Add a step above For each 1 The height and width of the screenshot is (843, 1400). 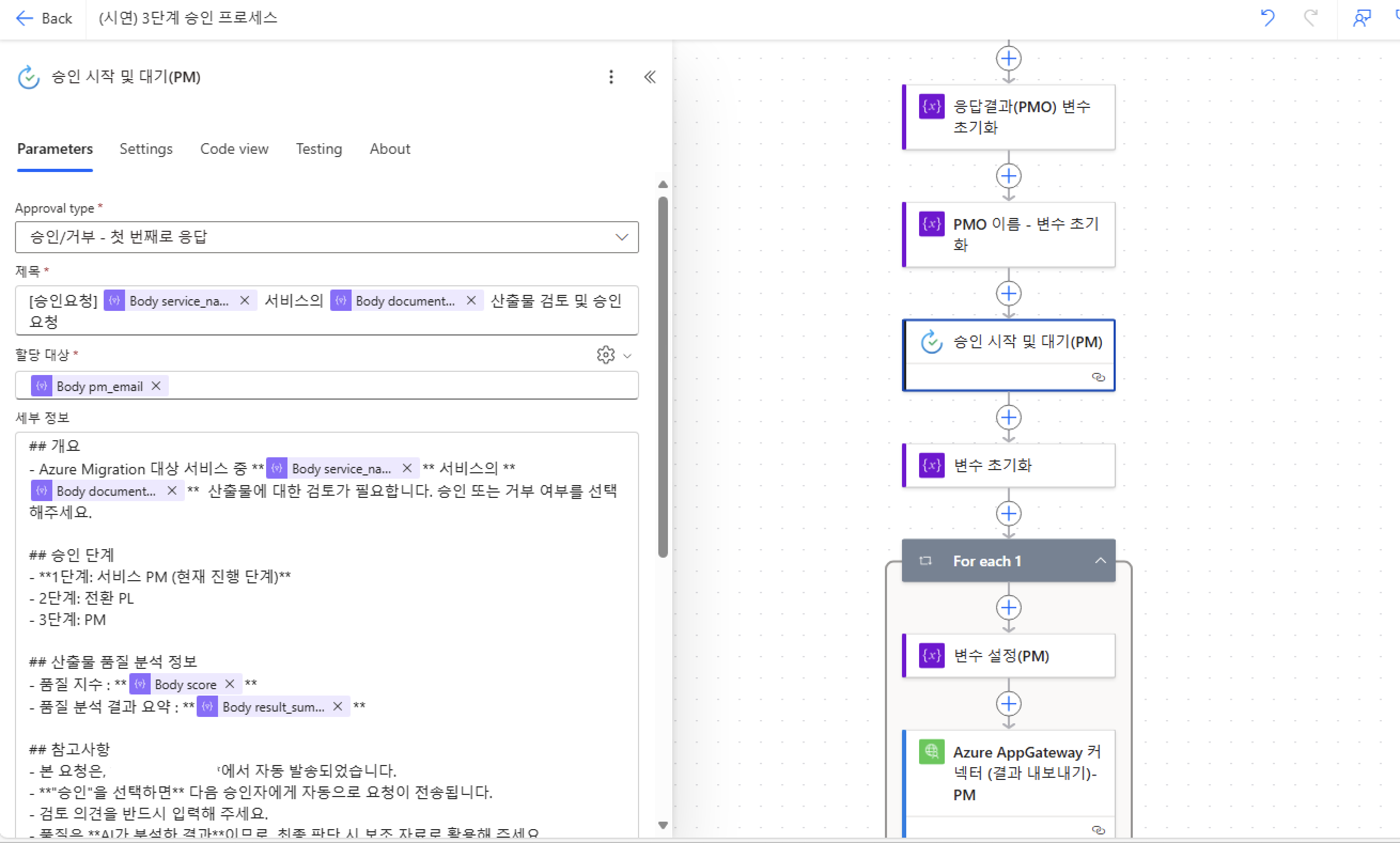pos(1008,513)
